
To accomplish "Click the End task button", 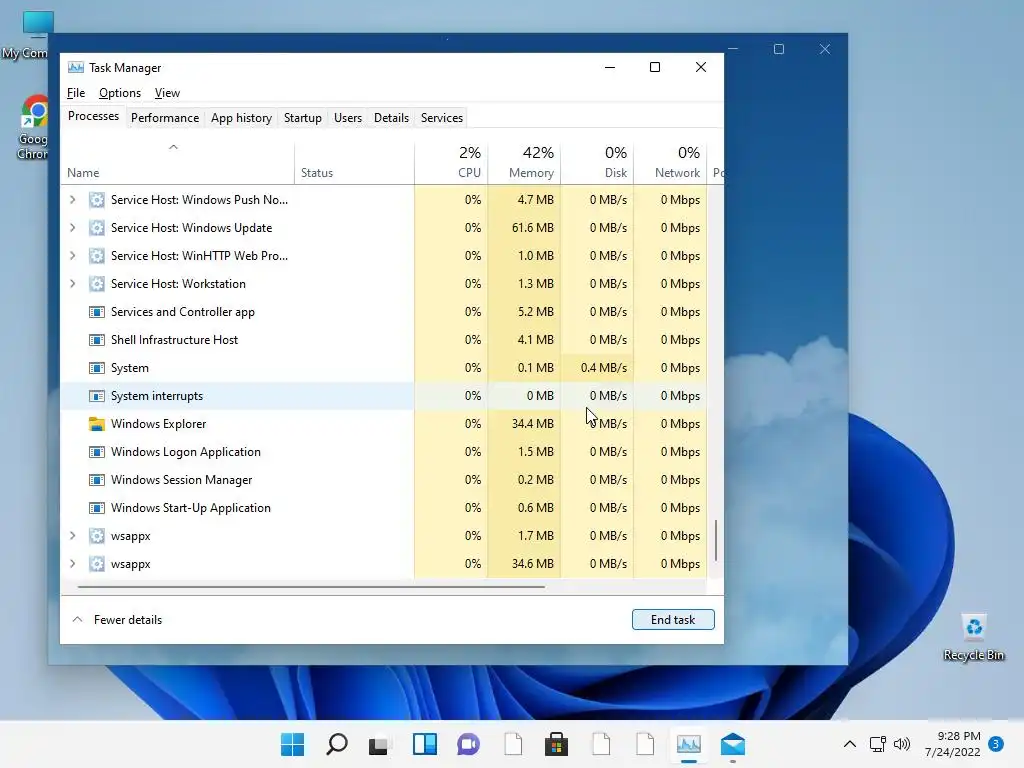I will pos(673,620).
